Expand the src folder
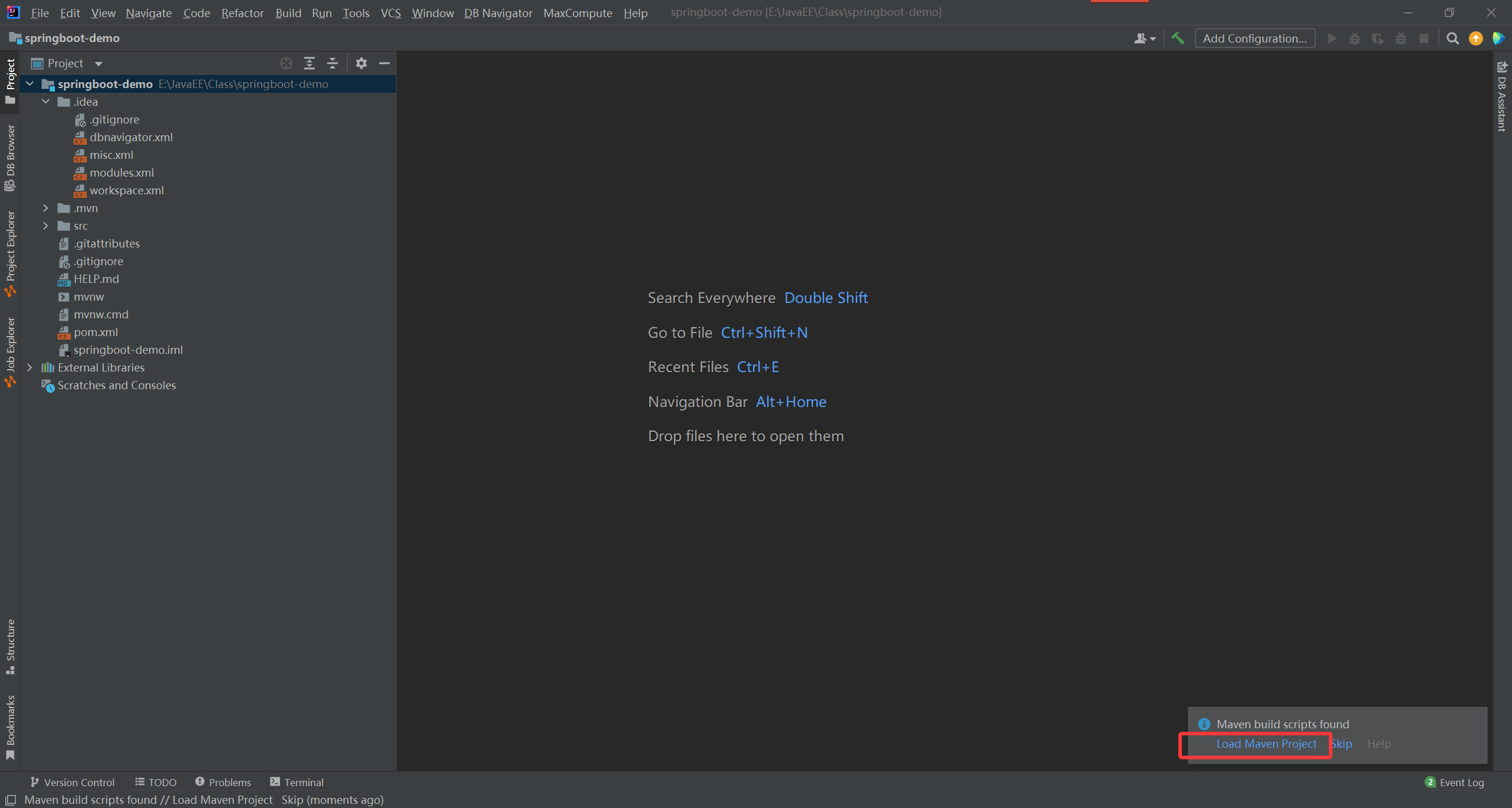 [45, 226]
